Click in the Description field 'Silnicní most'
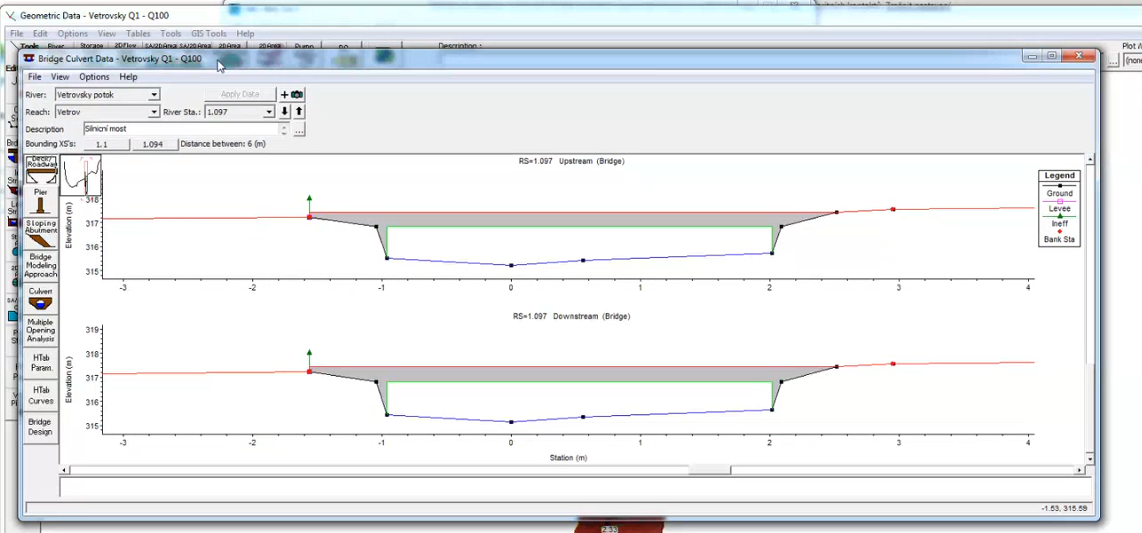Screen dimensions: 1142x533 [x=180, y=129]
